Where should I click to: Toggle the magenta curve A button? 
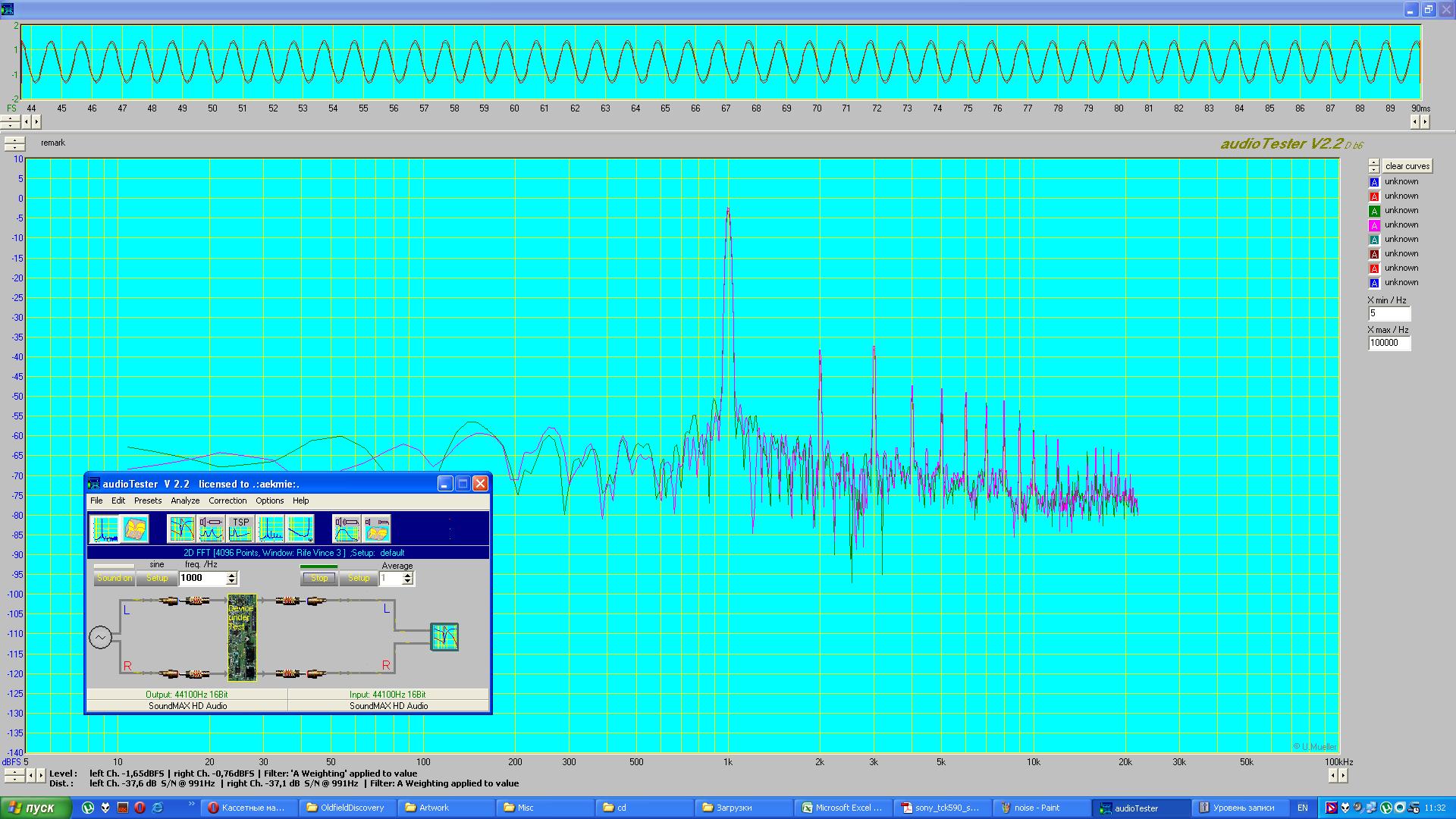[x=1374, y=225]
